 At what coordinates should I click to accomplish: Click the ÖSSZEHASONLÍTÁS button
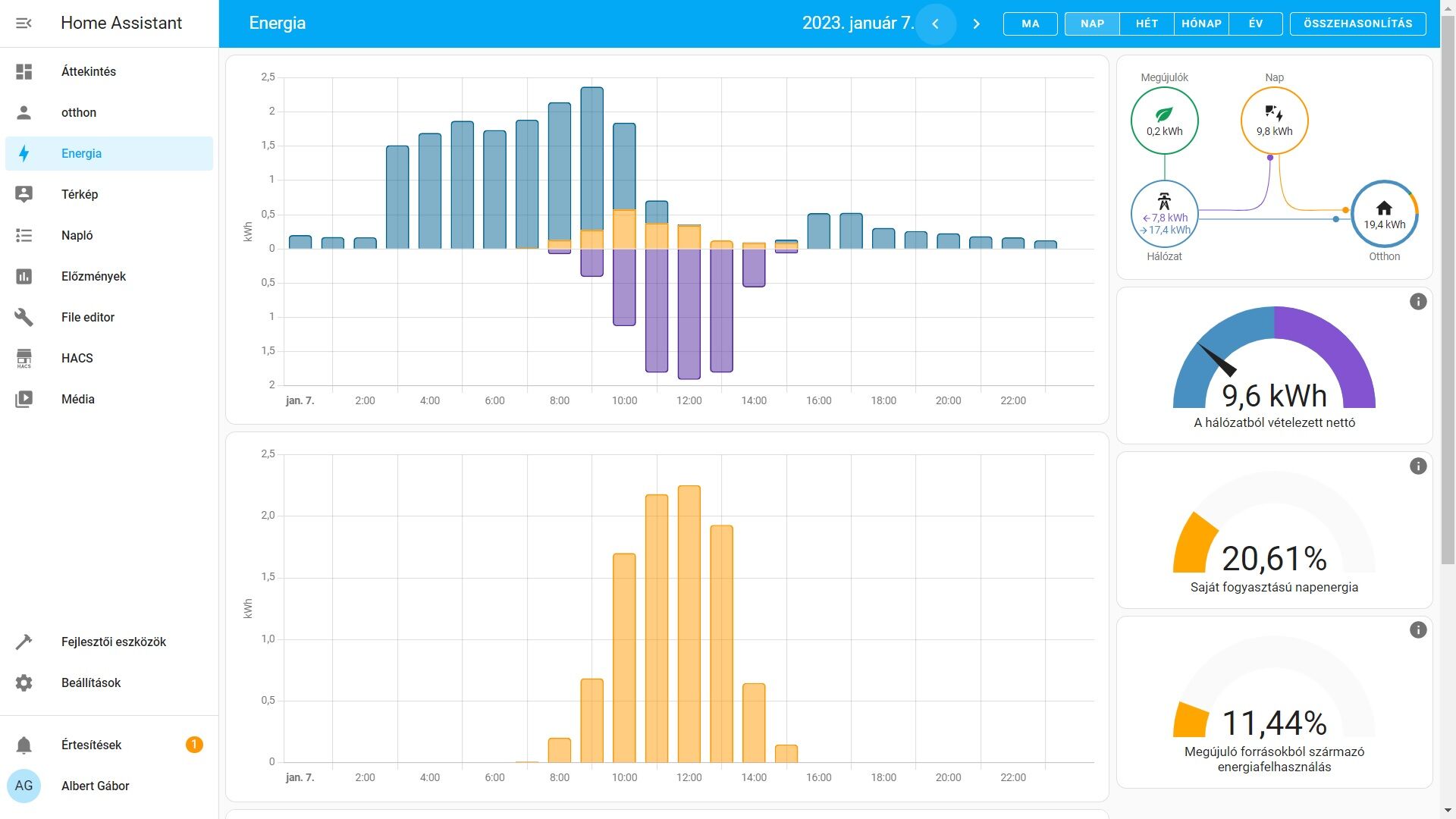(x=1357, y=24)
